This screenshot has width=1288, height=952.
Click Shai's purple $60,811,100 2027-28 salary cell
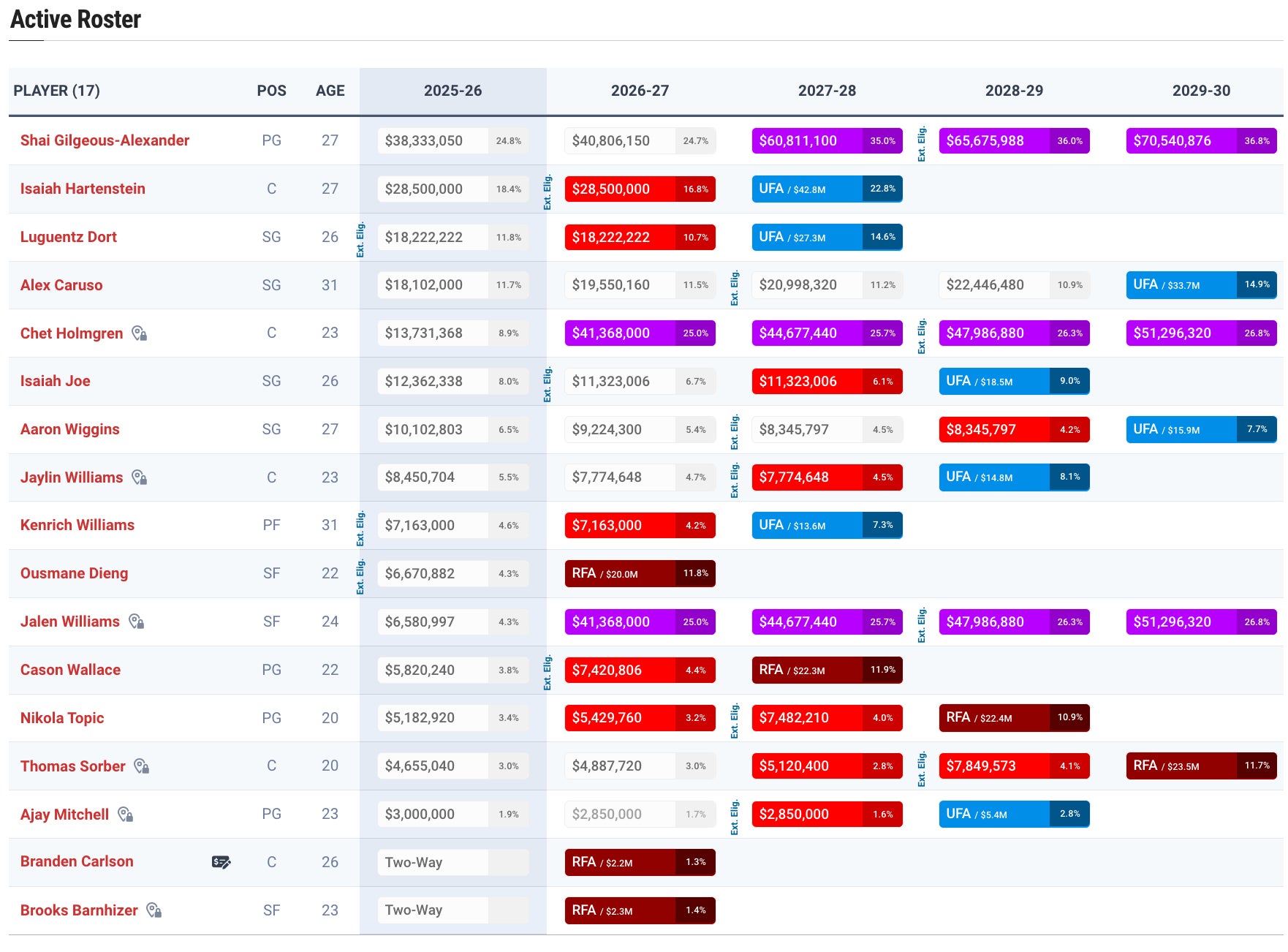807,140
